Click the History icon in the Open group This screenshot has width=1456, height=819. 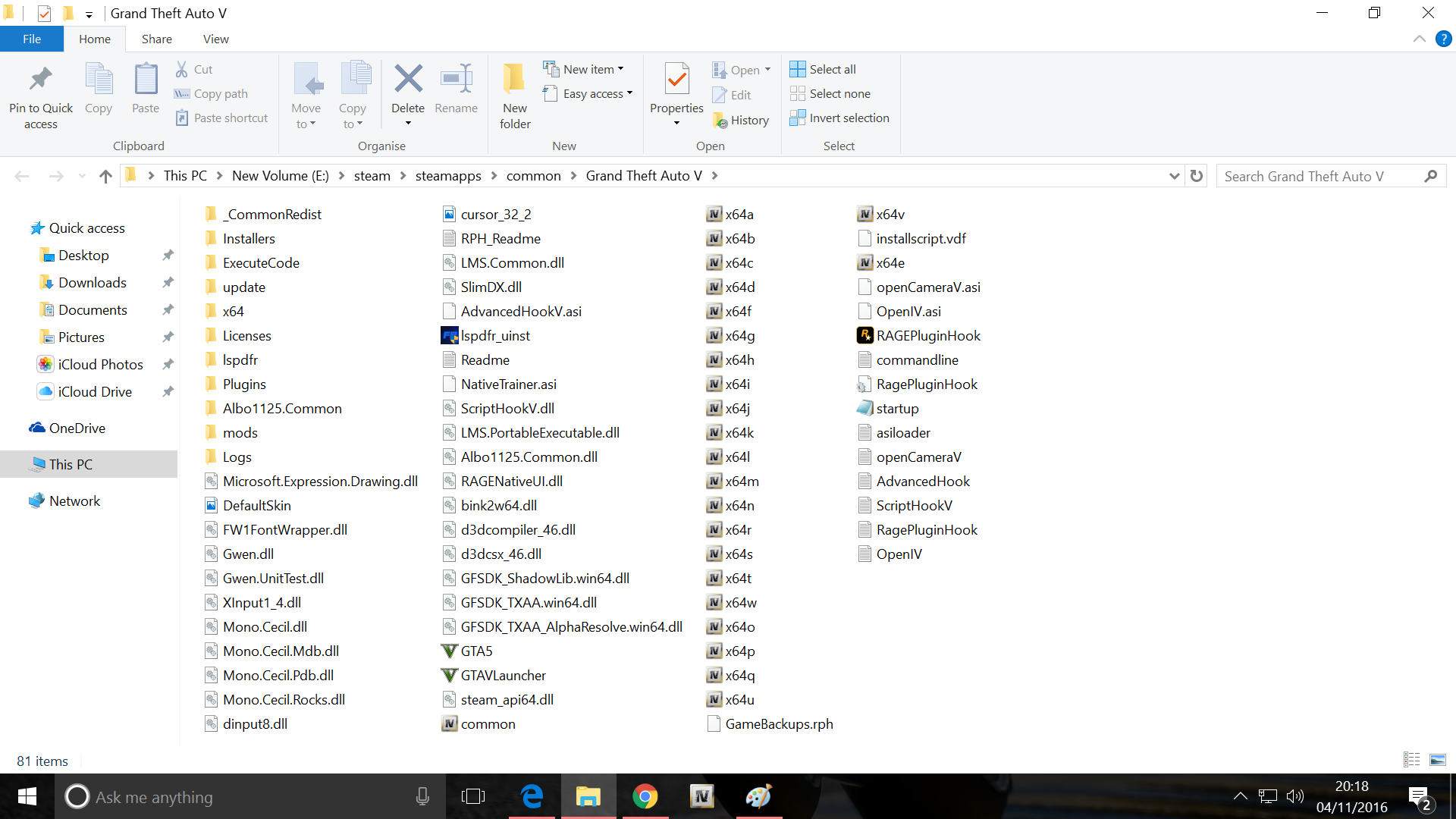point(720,121)
